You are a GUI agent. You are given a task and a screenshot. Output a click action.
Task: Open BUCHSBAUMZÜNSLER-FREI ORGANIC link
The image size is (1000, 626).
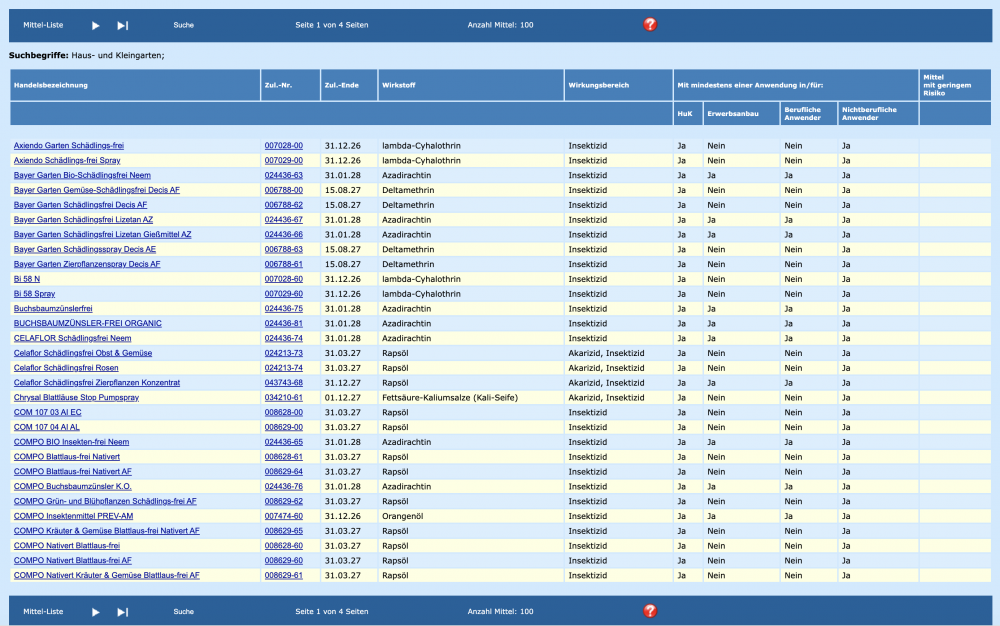click(x=88, y=324)
